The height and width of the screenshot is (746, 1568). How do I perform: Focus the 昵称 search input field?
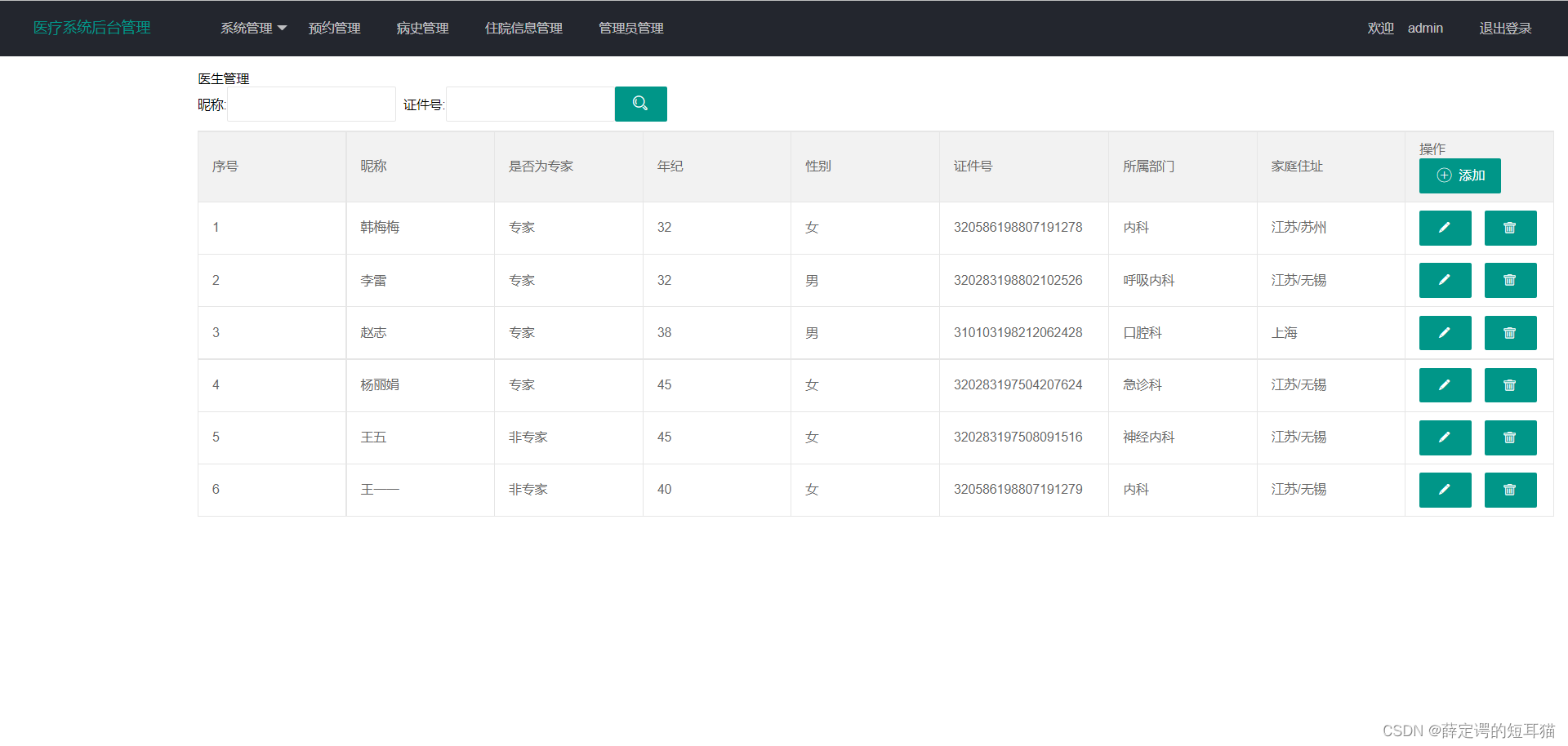(311, 104)
